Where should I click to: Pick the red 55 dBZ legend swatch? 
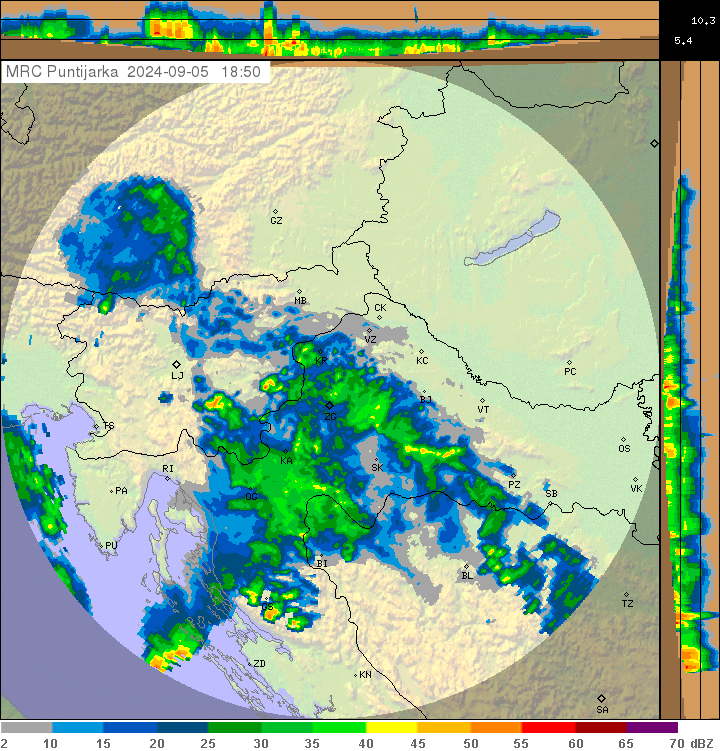click(x=547, y=728)
